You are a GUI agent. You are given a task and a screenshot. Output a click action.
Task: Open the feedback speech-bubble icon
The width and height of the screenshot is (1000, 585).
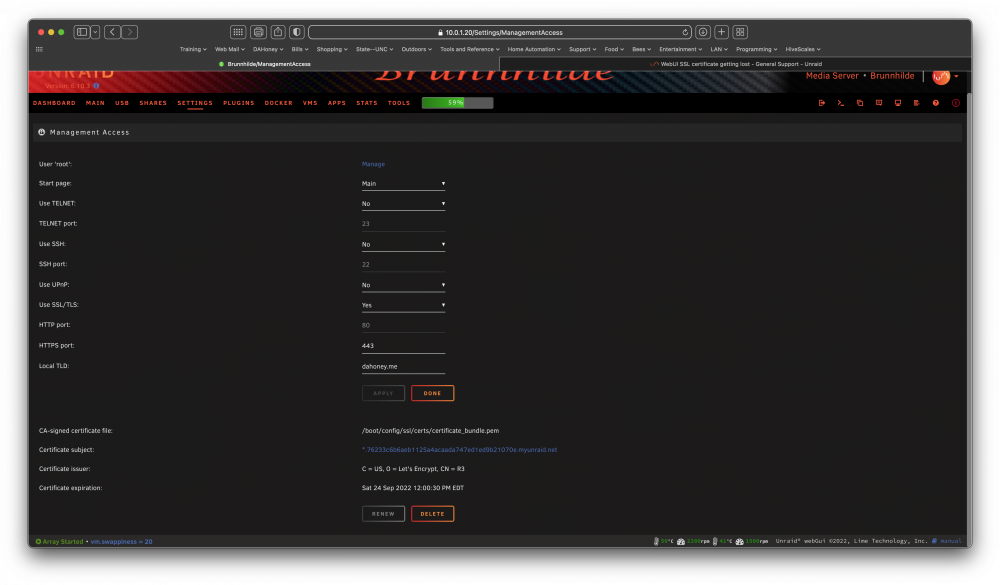[879, 103]
